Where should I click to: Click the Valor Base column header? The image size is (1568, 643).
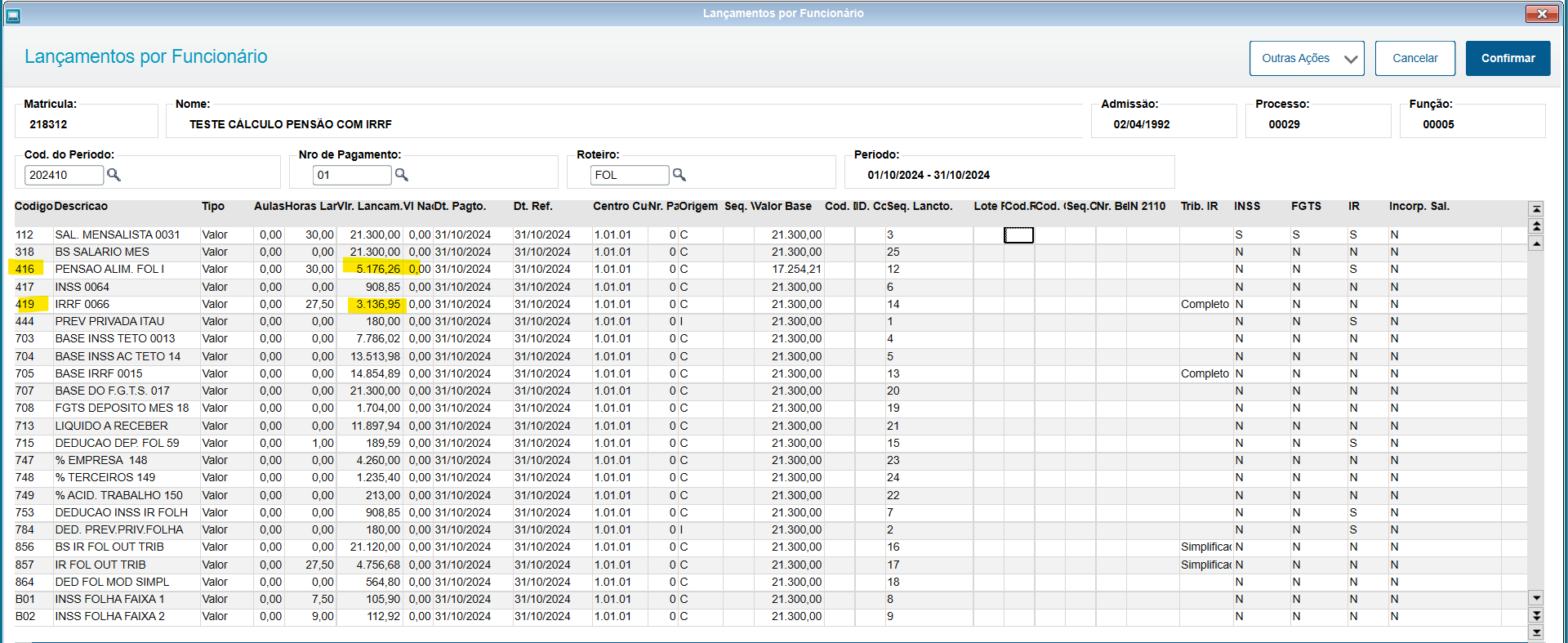pyautogui.click(x=782, y=206)
